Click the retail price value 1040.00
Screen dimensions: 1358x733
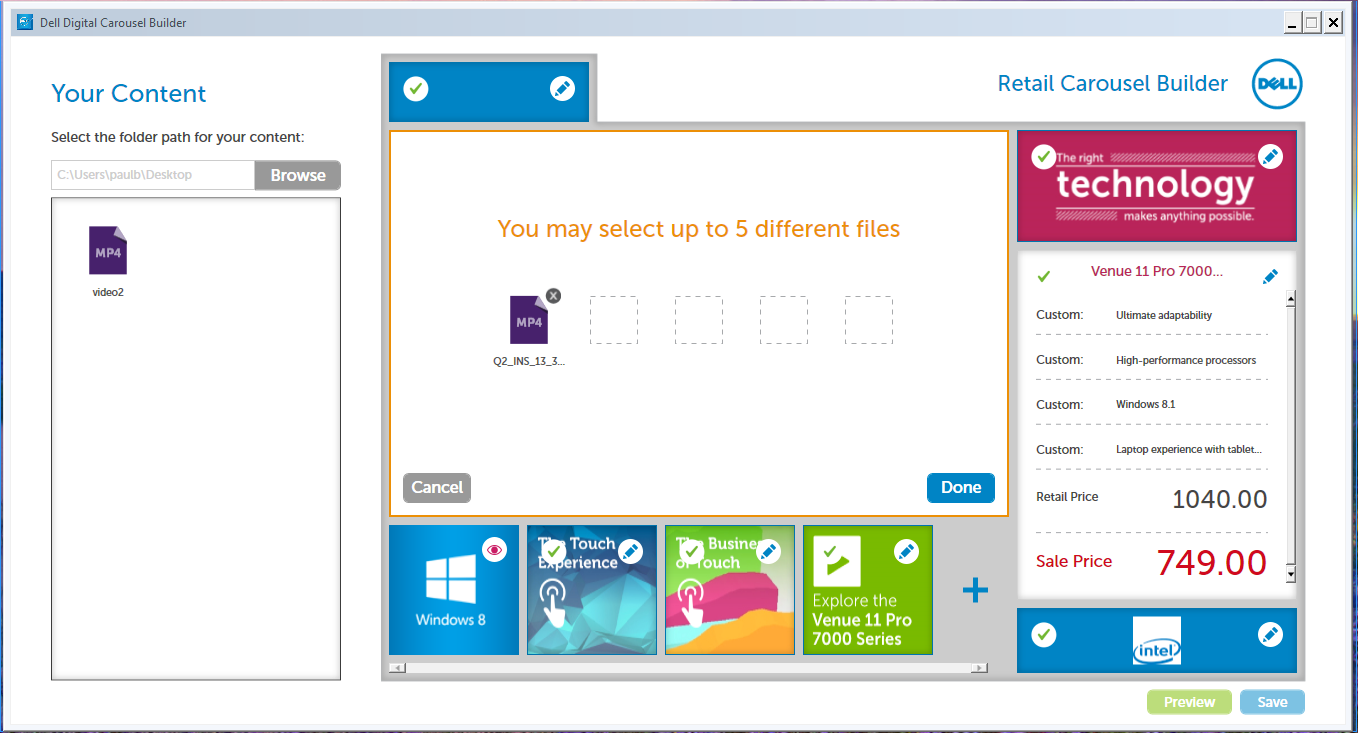[1220, 499]
